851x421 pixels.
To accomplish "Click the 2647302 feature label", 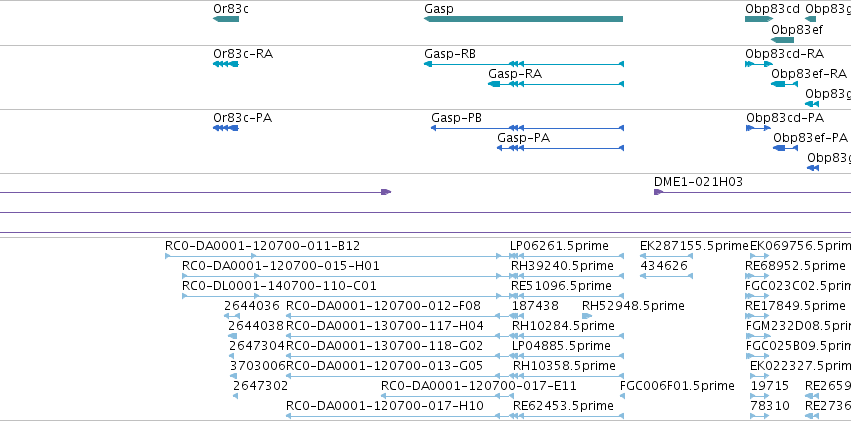I will click(261, 386).
